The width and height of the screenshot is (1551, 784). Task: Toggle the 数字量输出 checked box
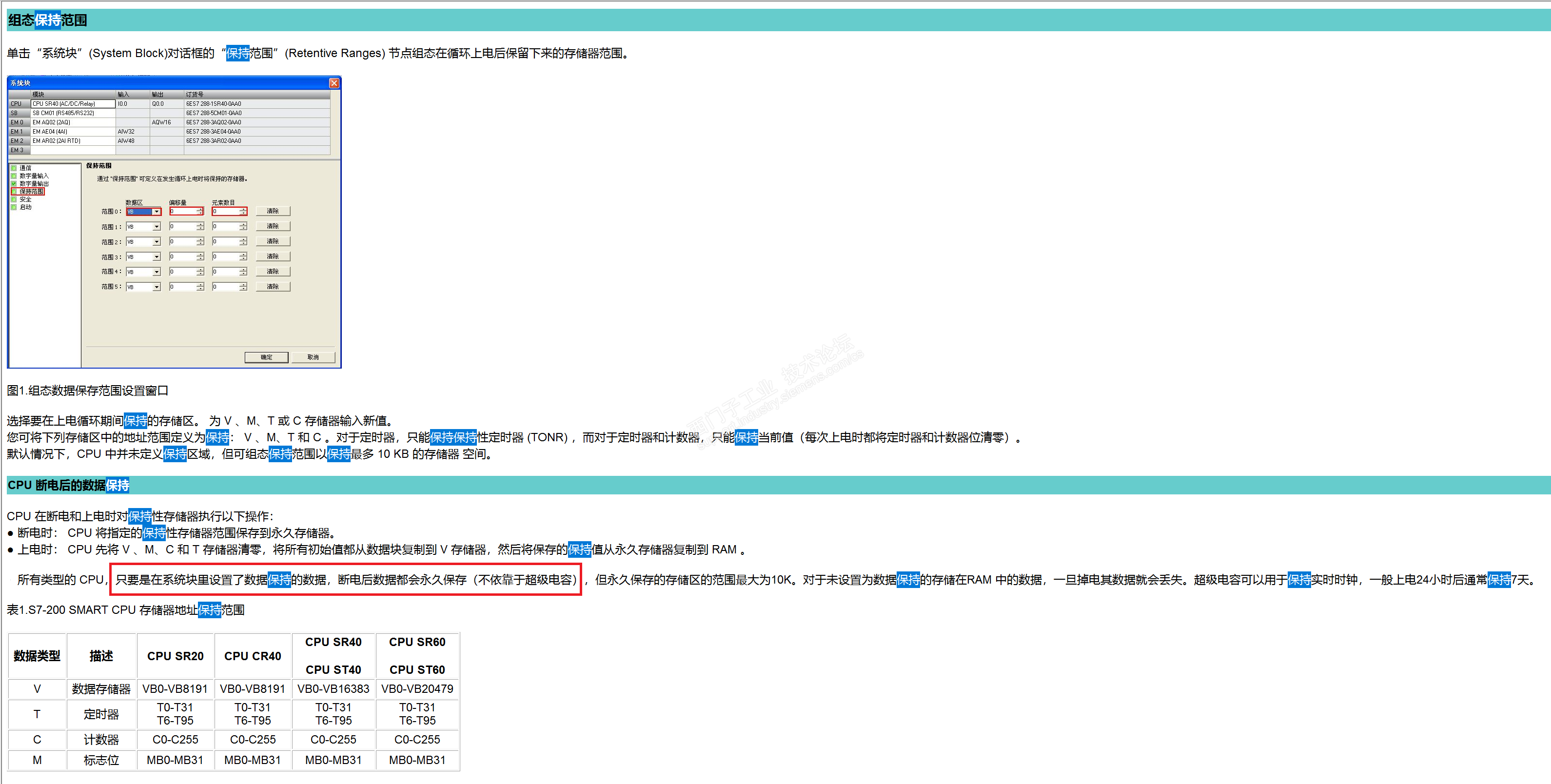[14, 184]
